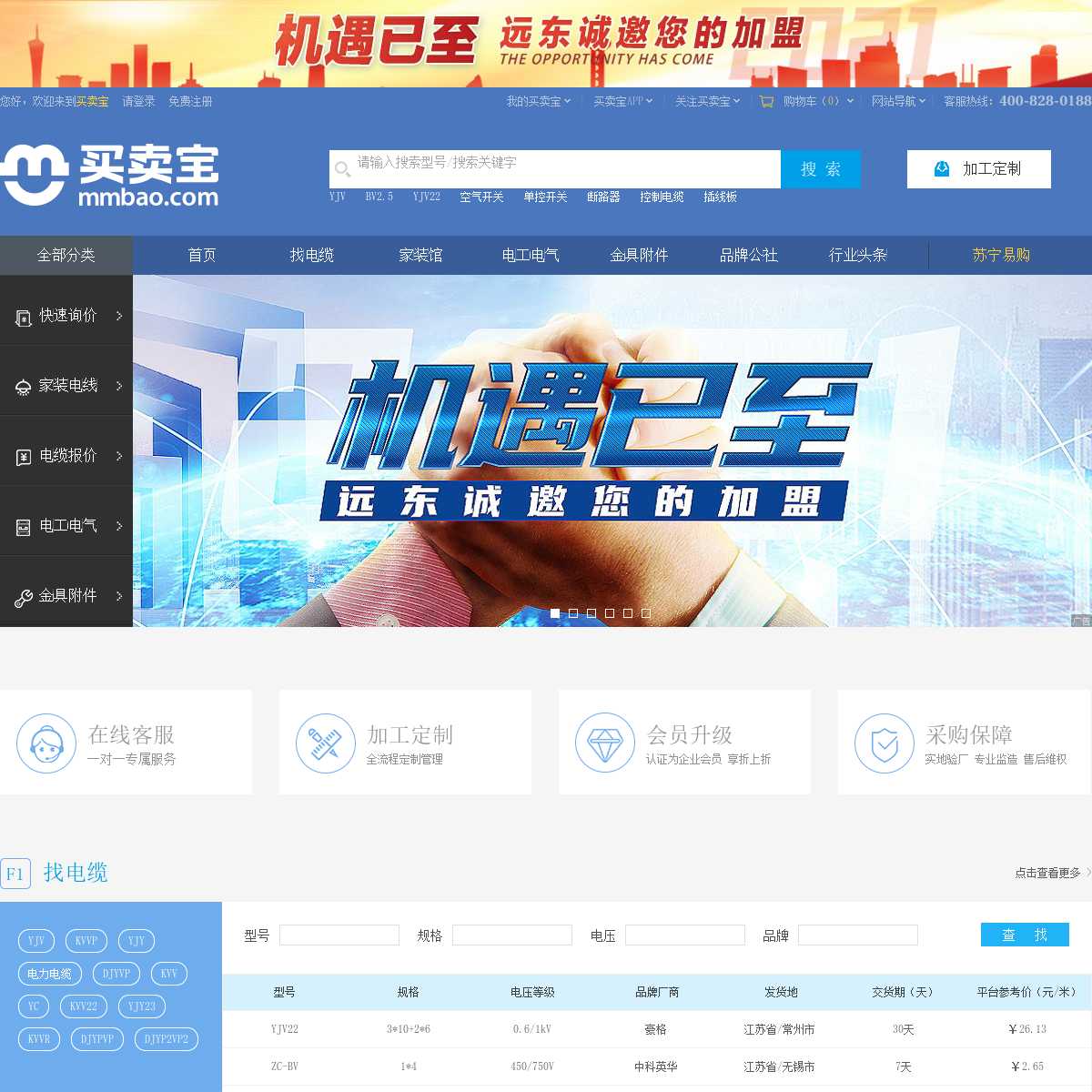Click hot keyword 断路器
The height and width of the screenshot is (1092, 1092).
coord(603,197)
